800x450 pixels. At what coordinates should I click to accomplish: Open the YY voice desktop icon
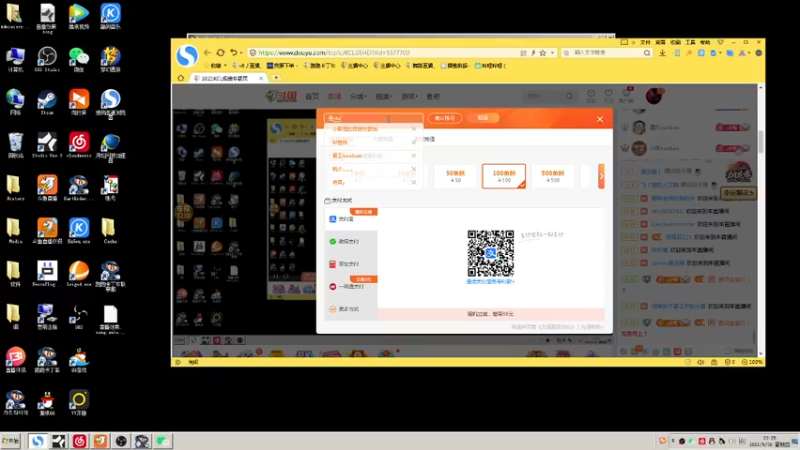pos(79,403)
